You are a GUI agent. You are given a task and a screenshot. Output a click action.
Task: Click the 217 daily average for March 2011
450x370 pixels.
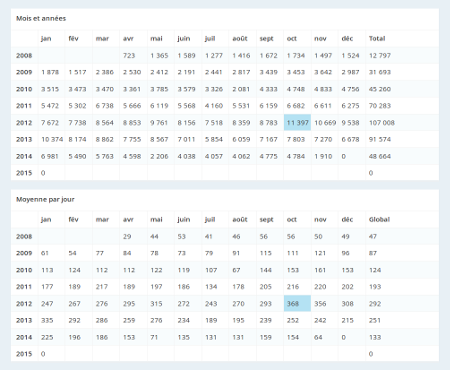pos(102,287)
